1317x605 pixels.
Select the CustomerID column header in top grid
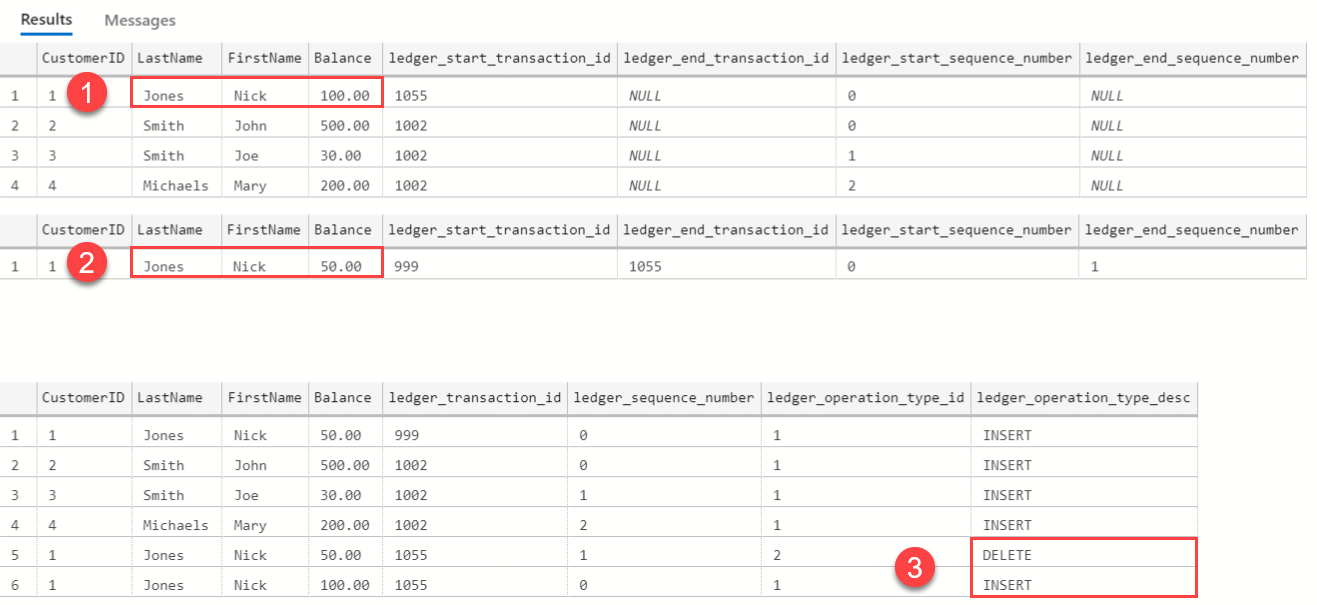point(83,58)
